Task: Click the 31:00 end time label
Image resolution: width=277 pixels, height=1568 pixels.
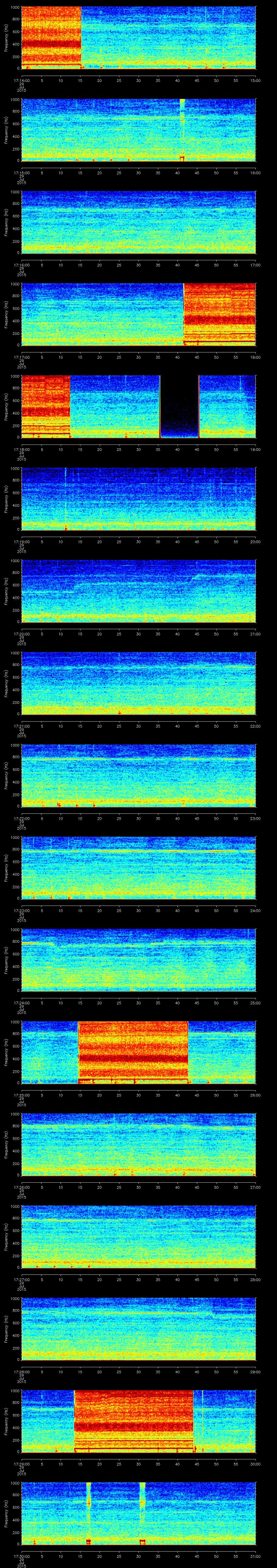Action: [255, 1556]
